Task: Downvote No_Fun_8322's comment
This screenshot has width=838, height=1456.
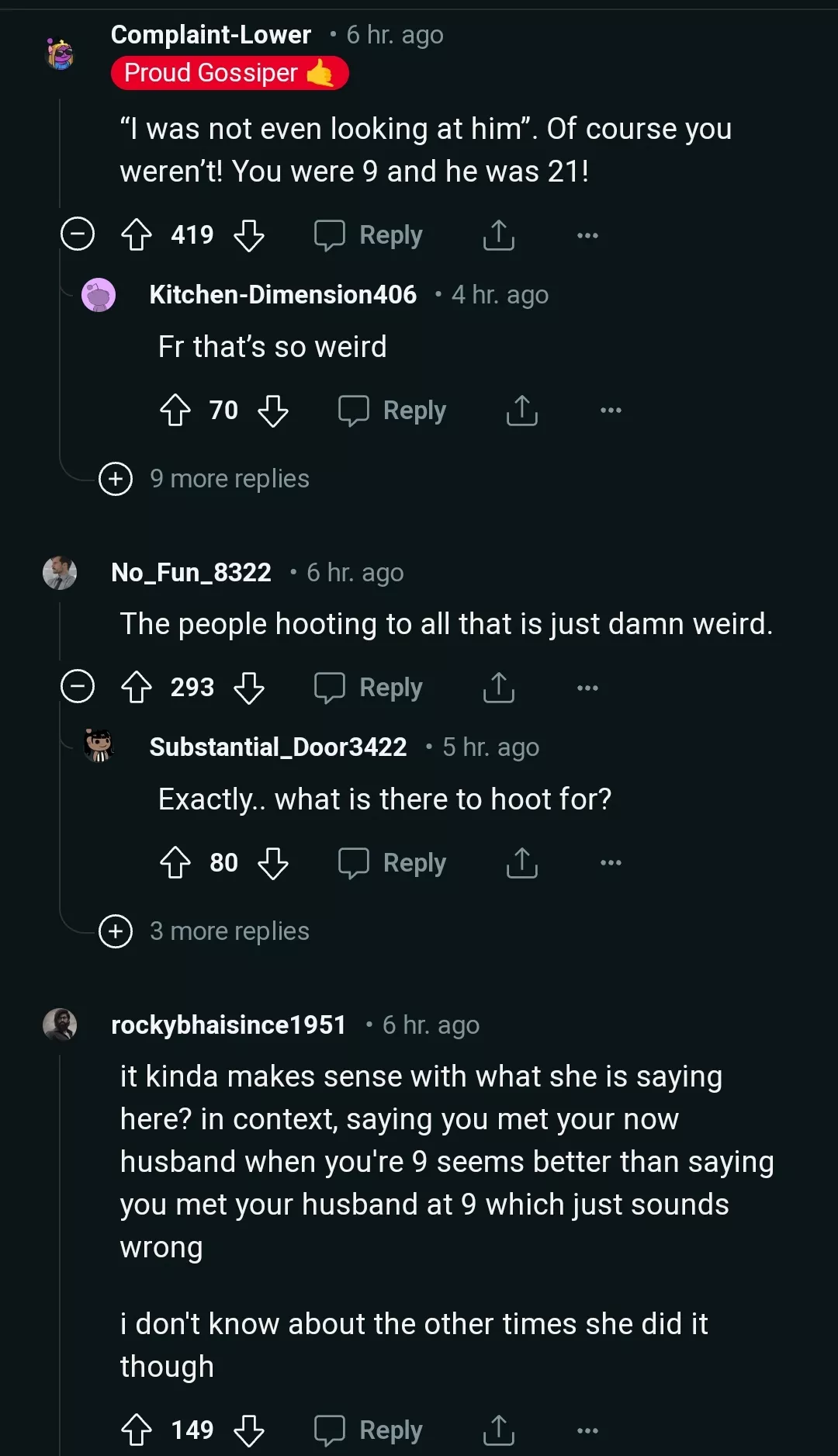Action: 250,687
